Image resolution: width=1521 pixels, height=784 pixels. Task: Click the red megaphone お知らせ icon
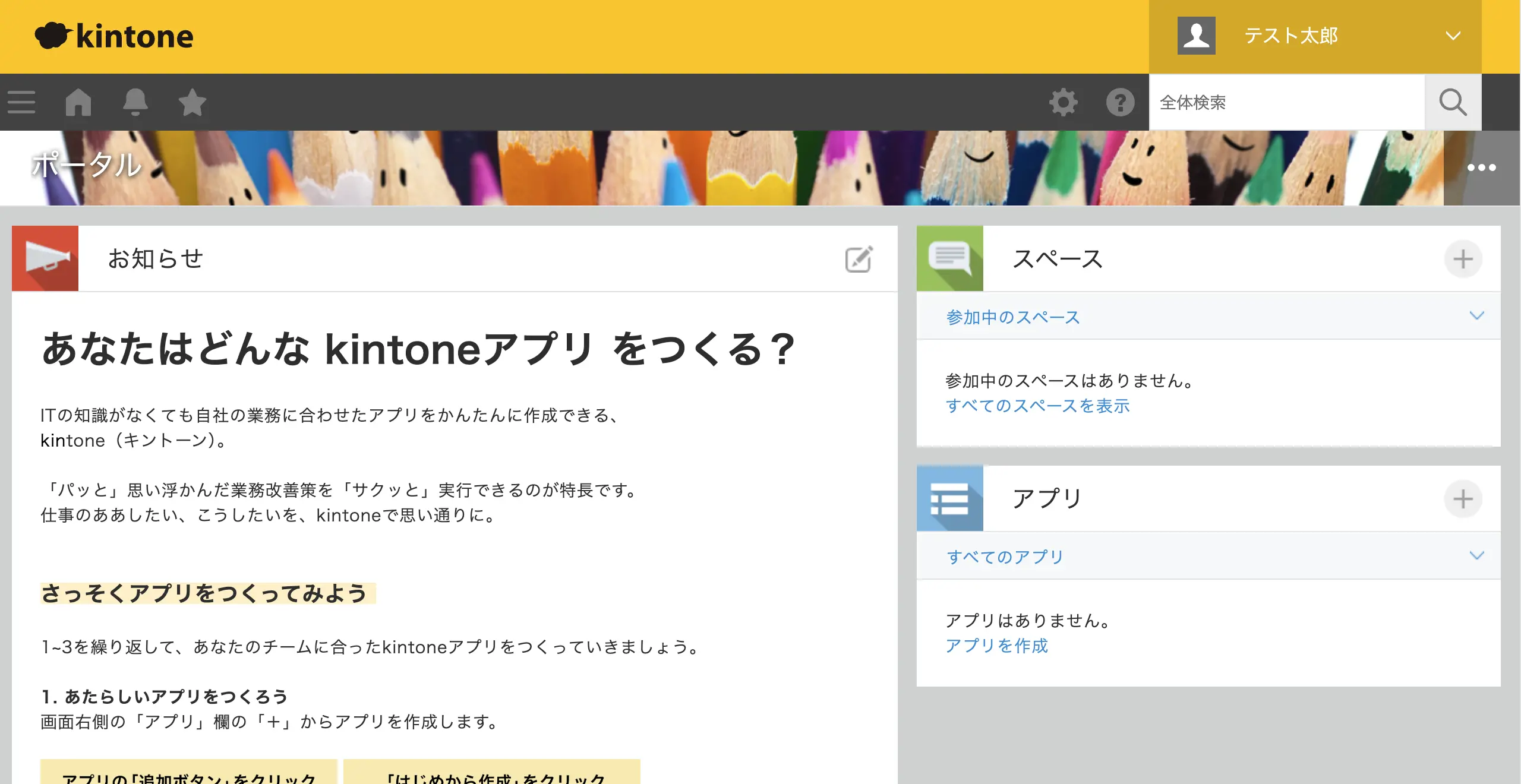click(x=45, y=258)
